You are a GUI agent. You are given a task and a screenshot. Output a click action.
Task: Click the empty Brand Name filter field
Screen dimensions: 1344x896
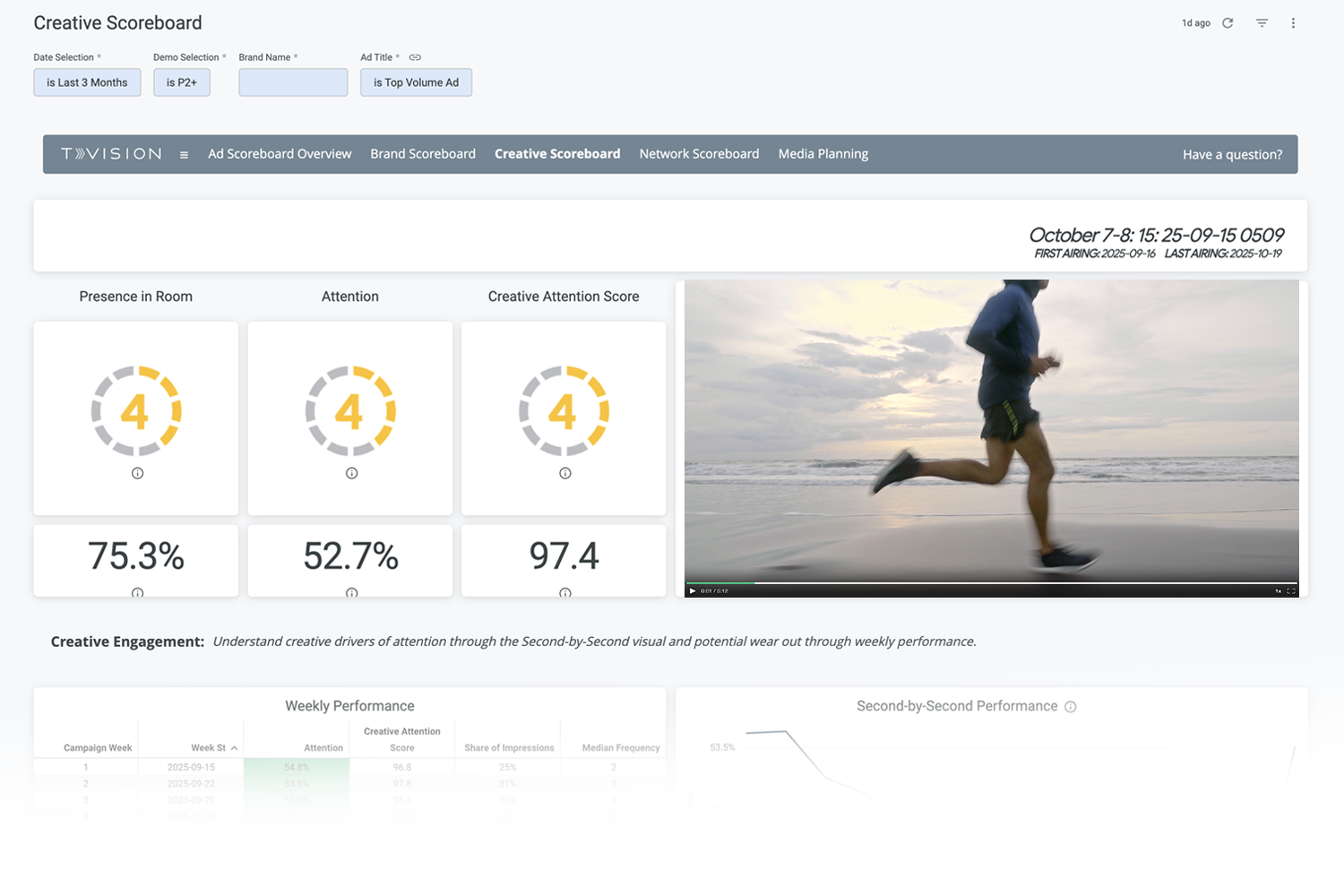pos(293,82)
